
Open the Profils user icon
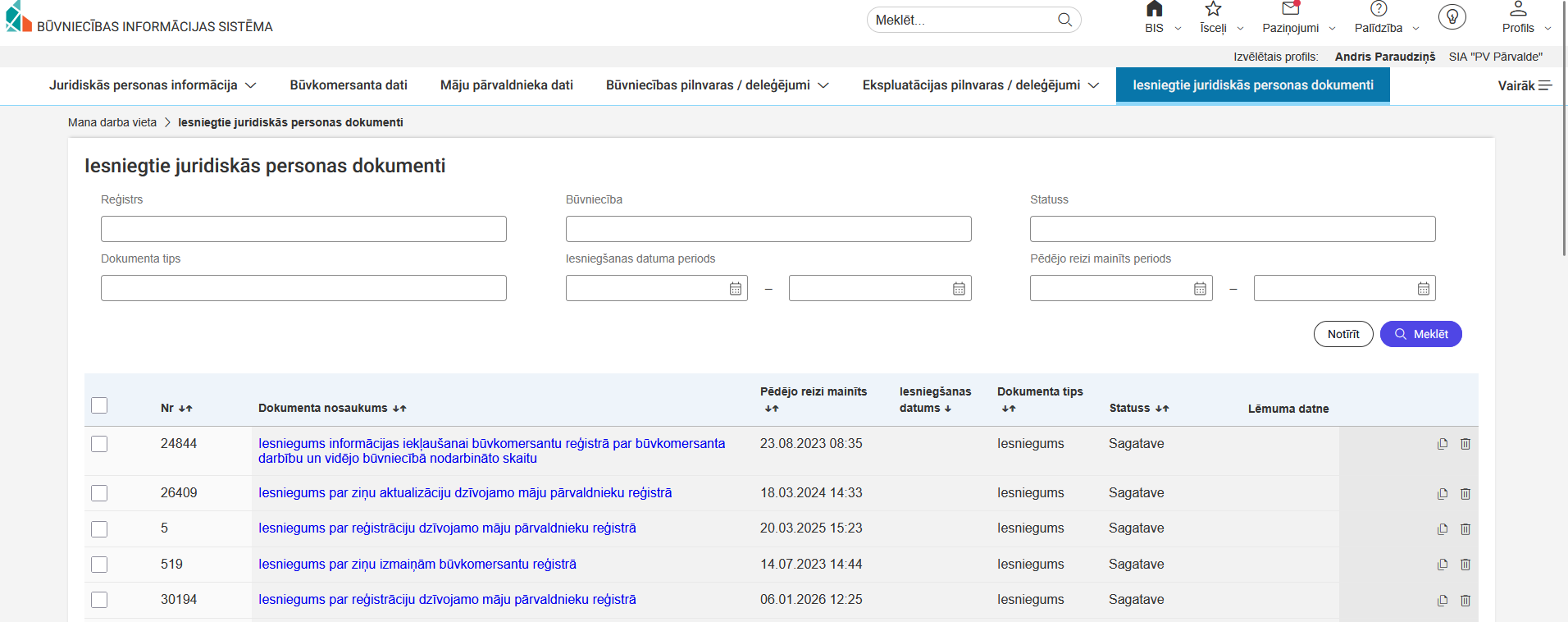click(x=1518, y=10)
